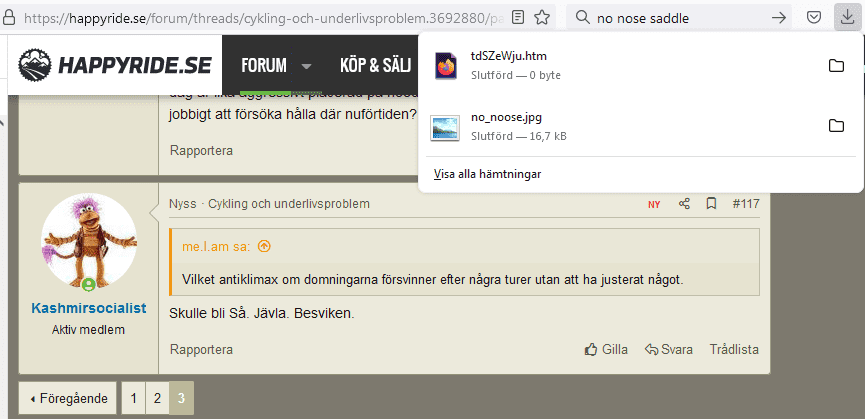Click the share icon on post #117
865x419 pixels.
tap(684, 204)
